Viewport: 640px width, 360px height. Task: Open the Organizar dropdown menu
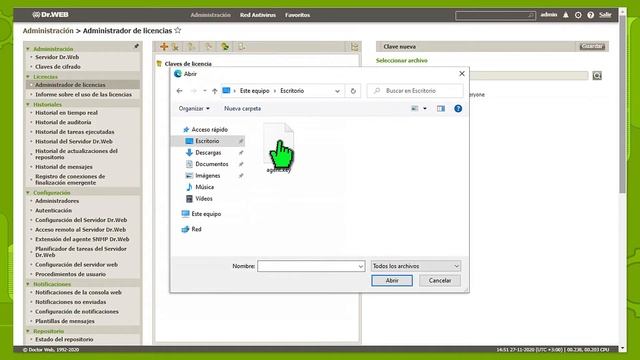pyautogui.click(x=194, y=109)
